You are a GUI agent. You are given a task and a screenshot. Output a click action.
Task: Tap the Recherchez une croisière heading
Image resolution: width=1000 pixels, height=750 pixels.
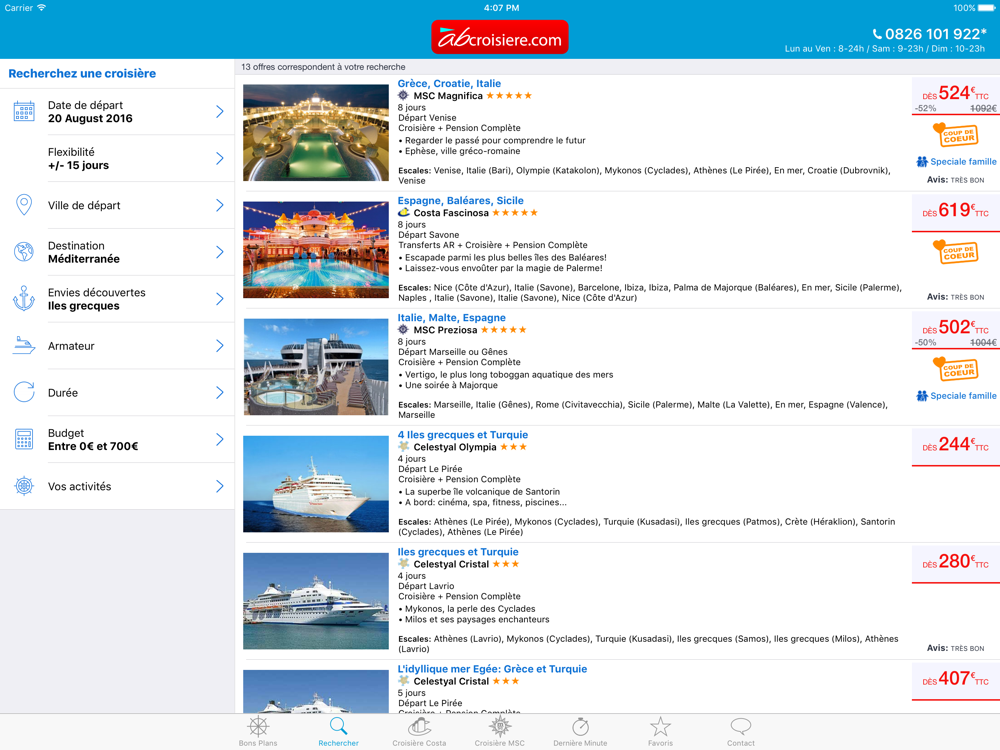point(82,73)
